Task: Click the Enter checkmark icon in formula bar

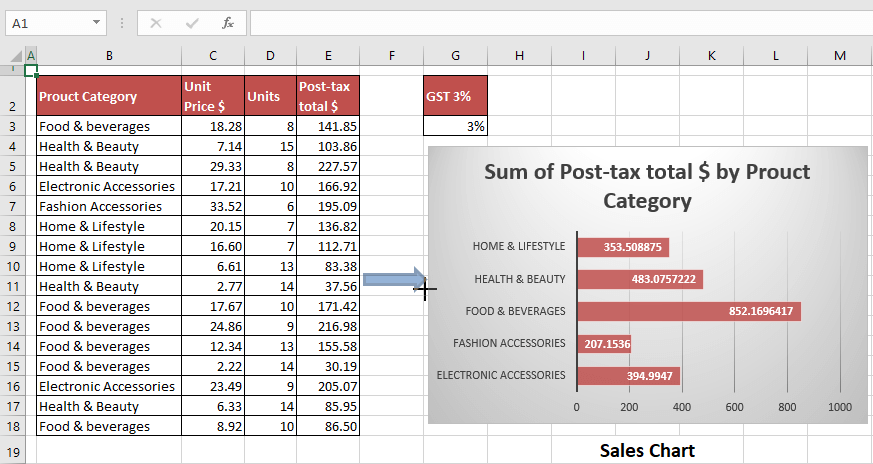Action: click(192, 22)
